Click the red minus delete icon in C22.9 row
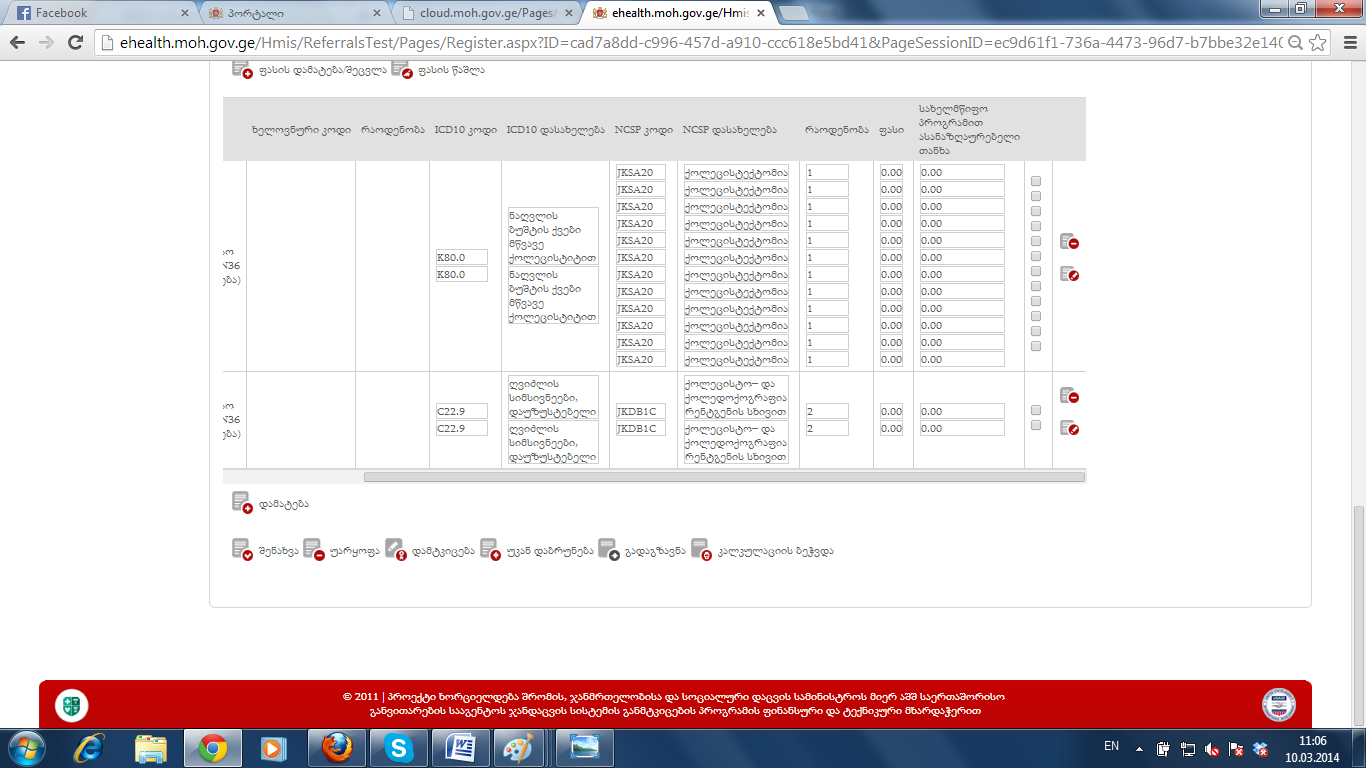Image resolution: width=1366 pixels, height=768 pixels. (1069, 396)
